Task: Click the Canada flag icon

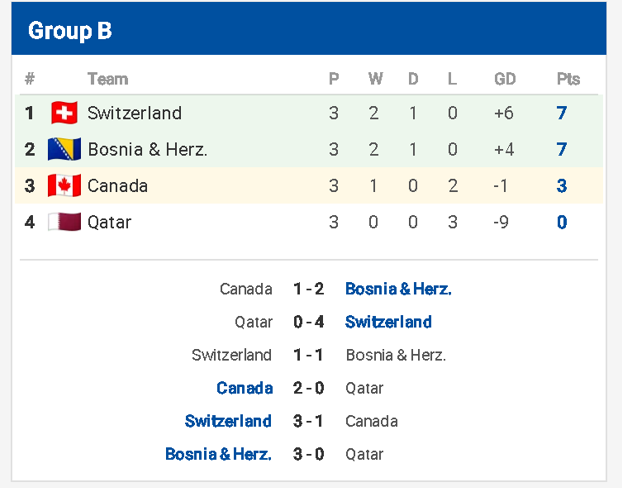Action: pos(64,186)
